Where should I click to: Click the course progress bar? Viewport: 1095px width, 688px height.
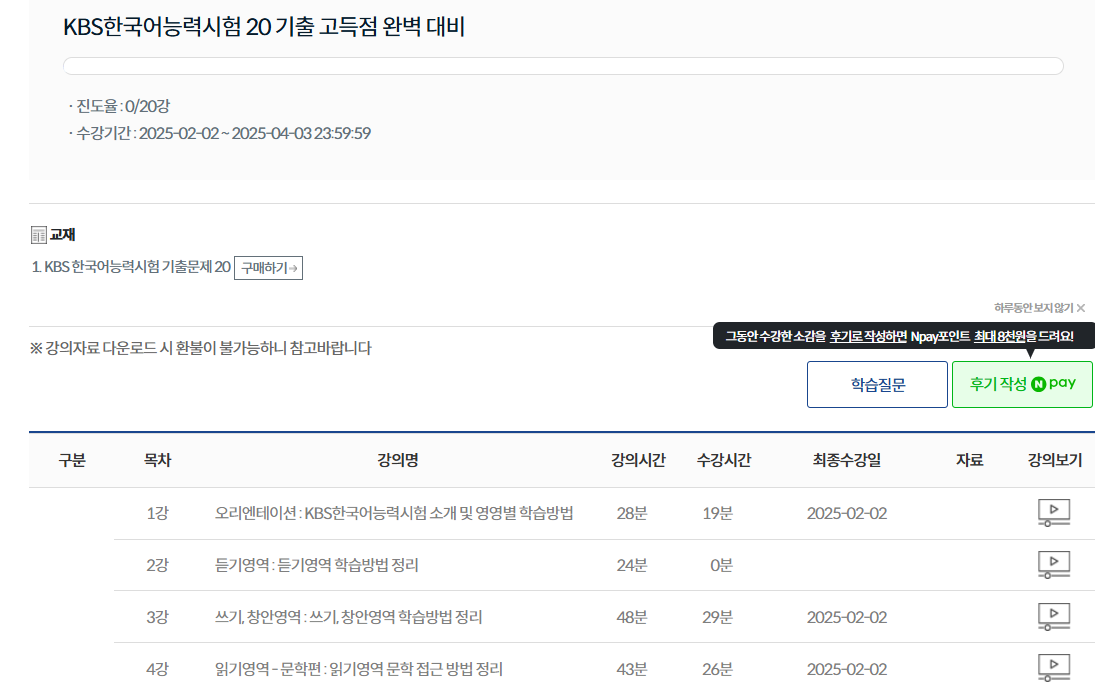point(563,66)
